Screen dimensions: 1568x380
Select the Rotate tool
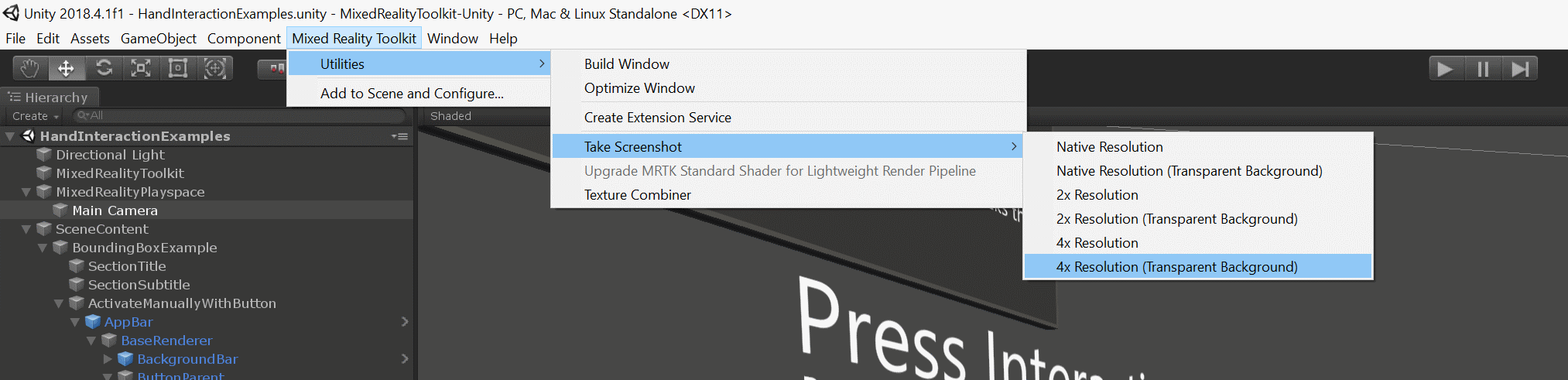(x=104, y=68)
